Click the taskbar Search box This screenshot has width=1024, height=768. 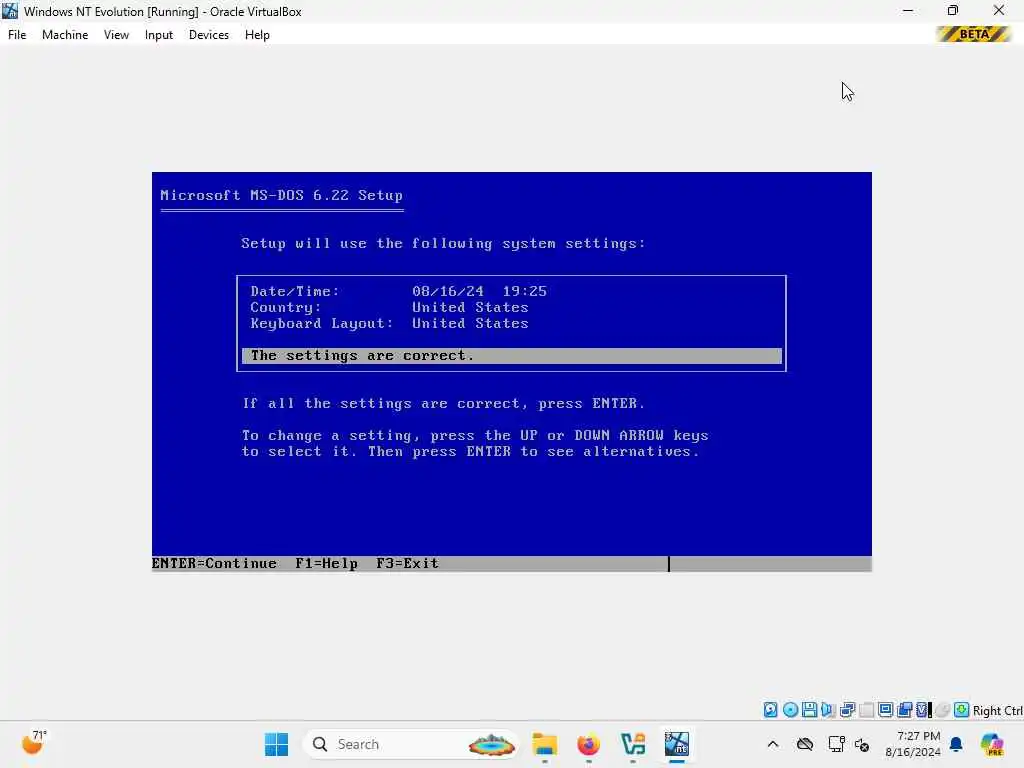click(411, 744)
